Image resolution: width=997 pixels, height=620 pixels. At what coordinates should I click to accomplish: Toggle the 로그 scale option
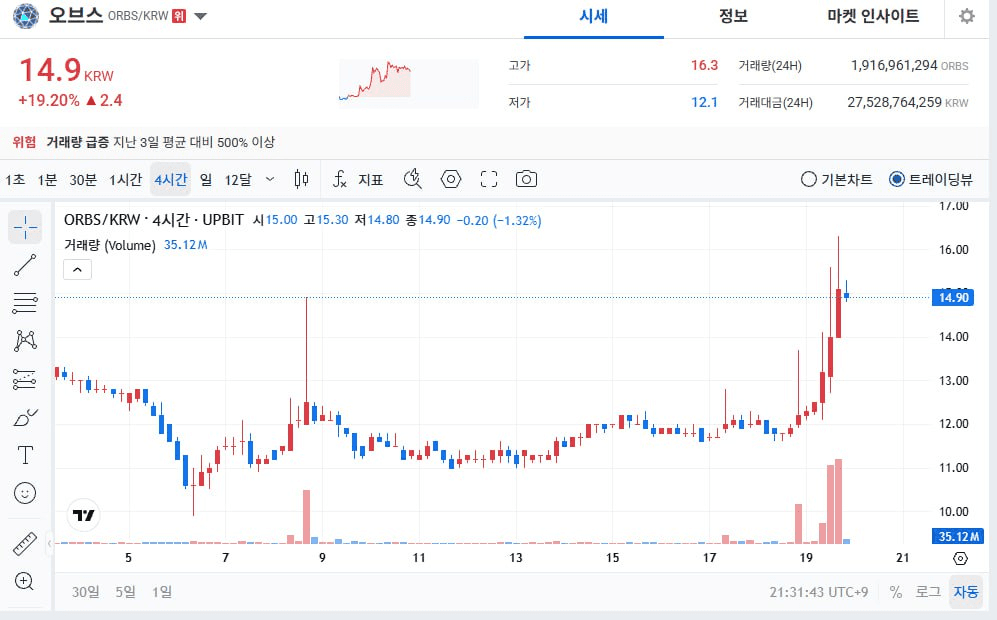(927, 591)
